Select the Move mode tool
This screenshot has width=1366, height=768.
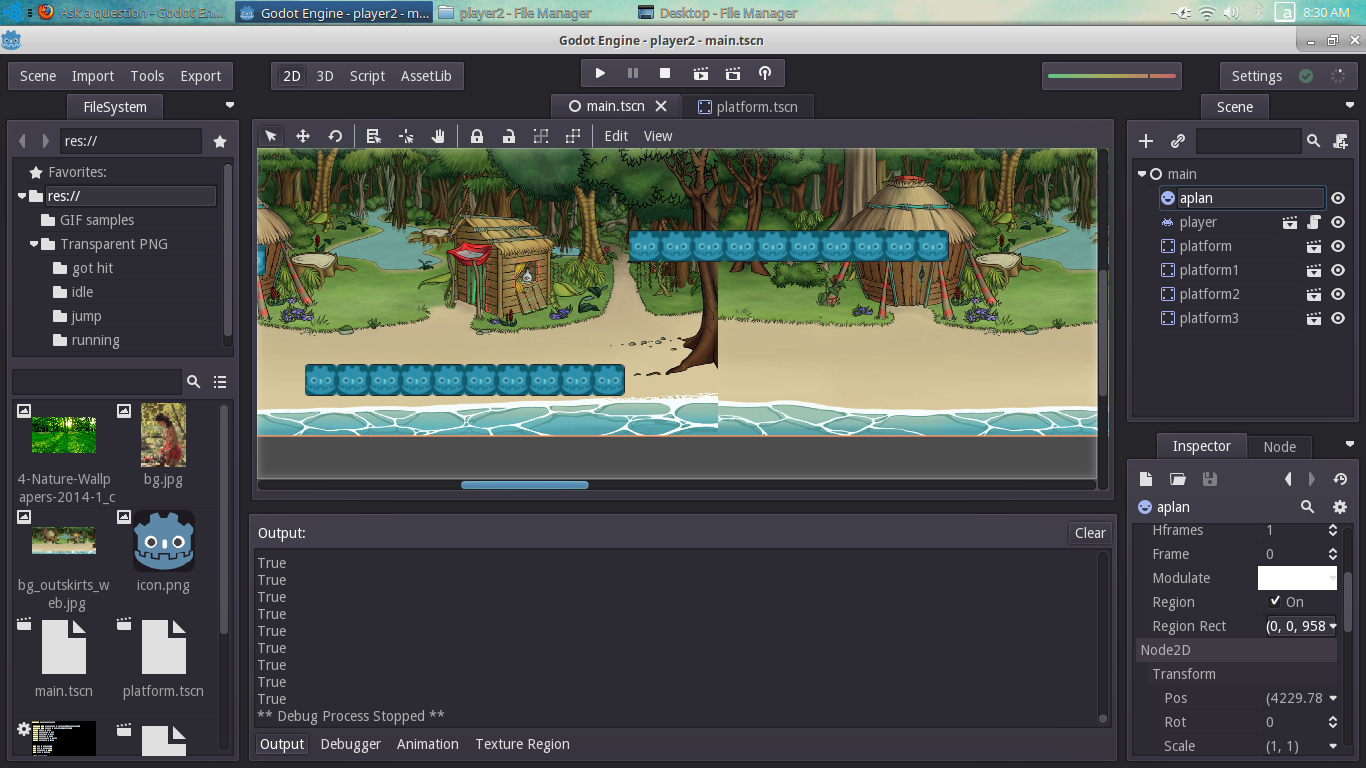303,136
